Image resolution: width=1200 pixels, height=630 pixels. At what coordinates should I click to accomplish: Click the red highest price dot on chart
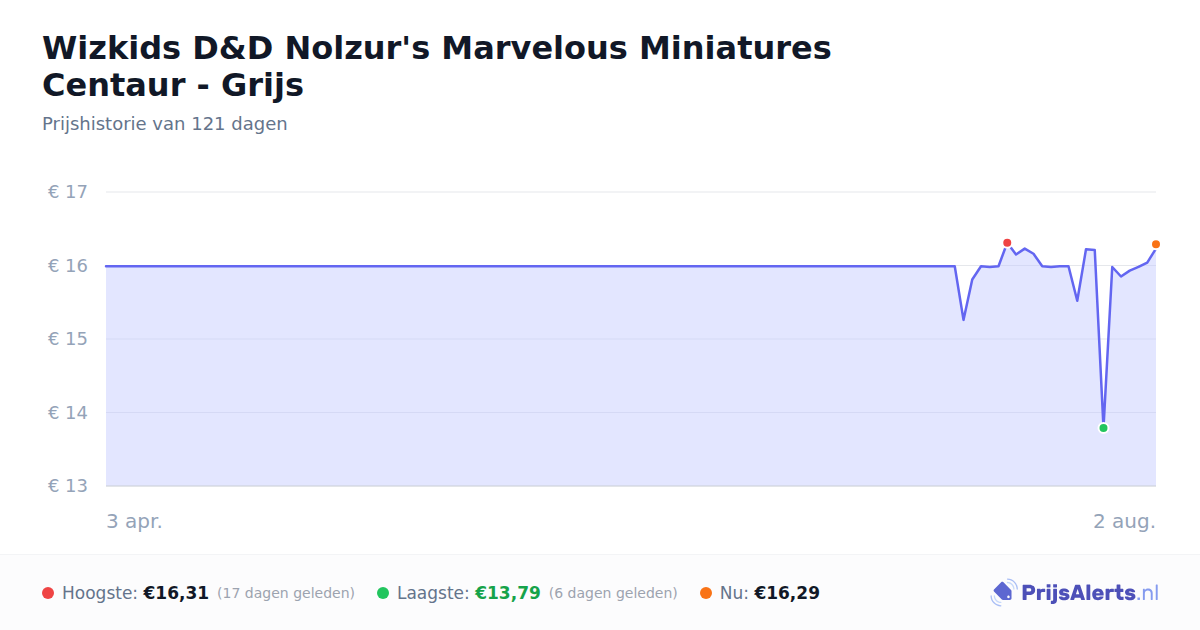(1007, 243)
